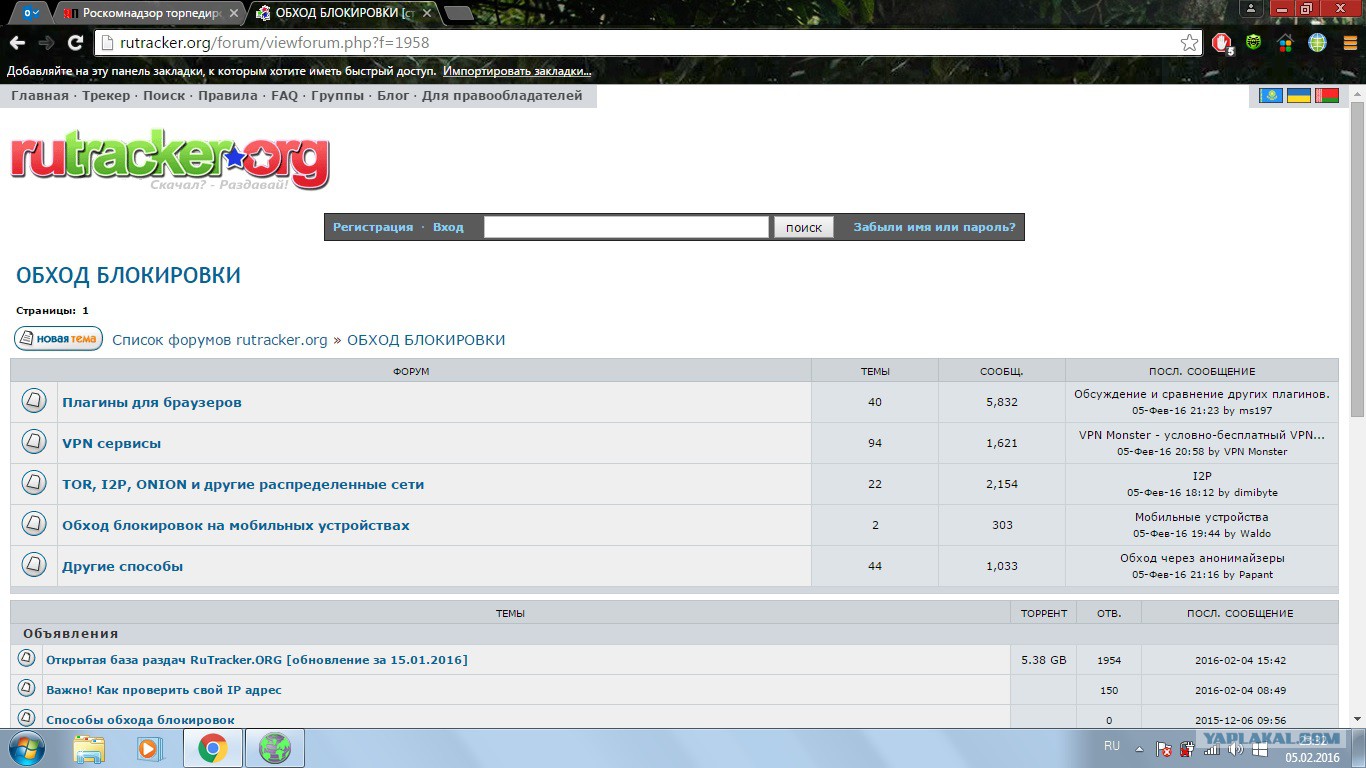The image size is (1366, 768).
Task: Click the rutracker.org logo
Action: pyautogui.click(x=170, y=160)
